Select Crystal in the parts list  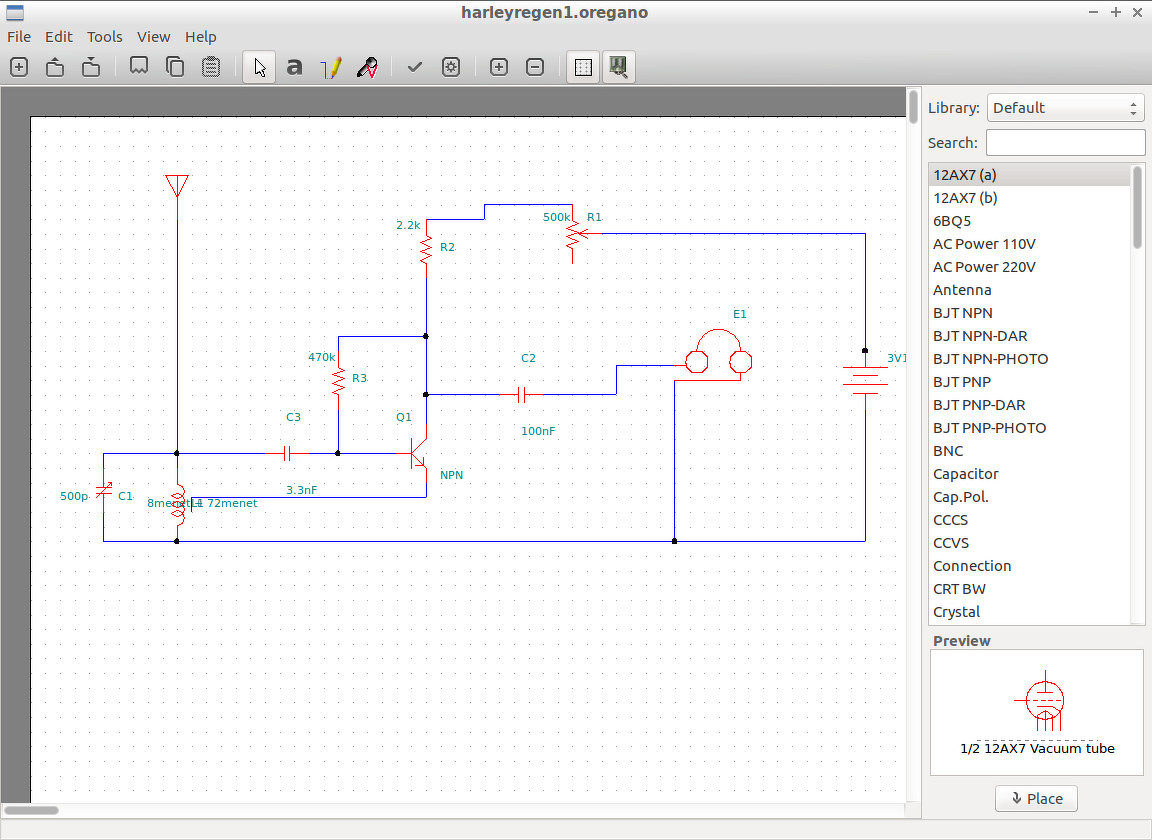[x=1029, y=612]
